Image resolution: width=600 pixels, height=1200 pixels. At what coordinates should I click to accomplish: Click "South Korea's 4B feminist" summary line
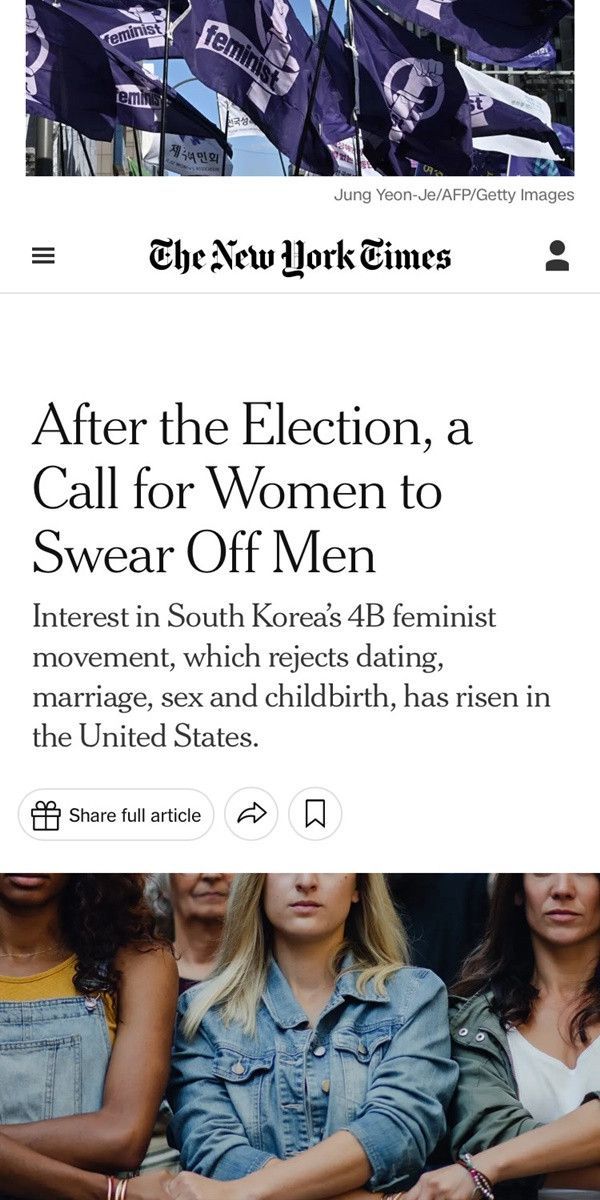pos(264,615)
